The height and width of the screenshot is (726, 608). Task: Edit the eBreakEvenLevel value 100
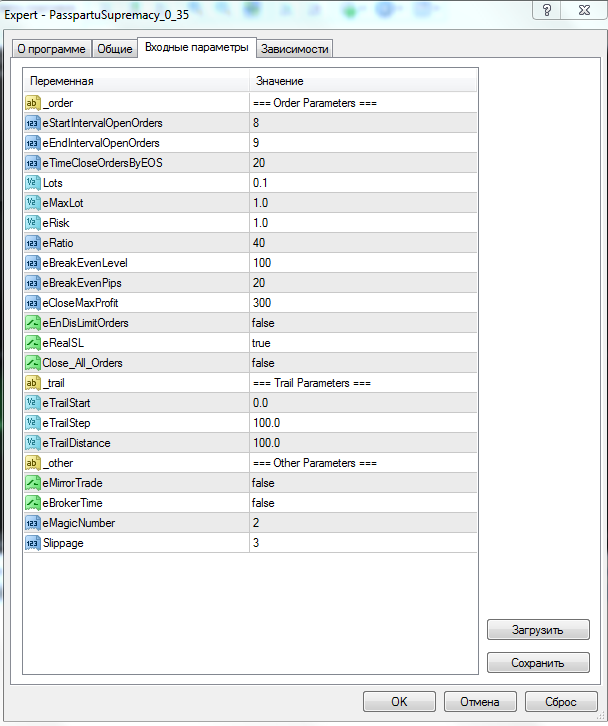tap(364, 263)
